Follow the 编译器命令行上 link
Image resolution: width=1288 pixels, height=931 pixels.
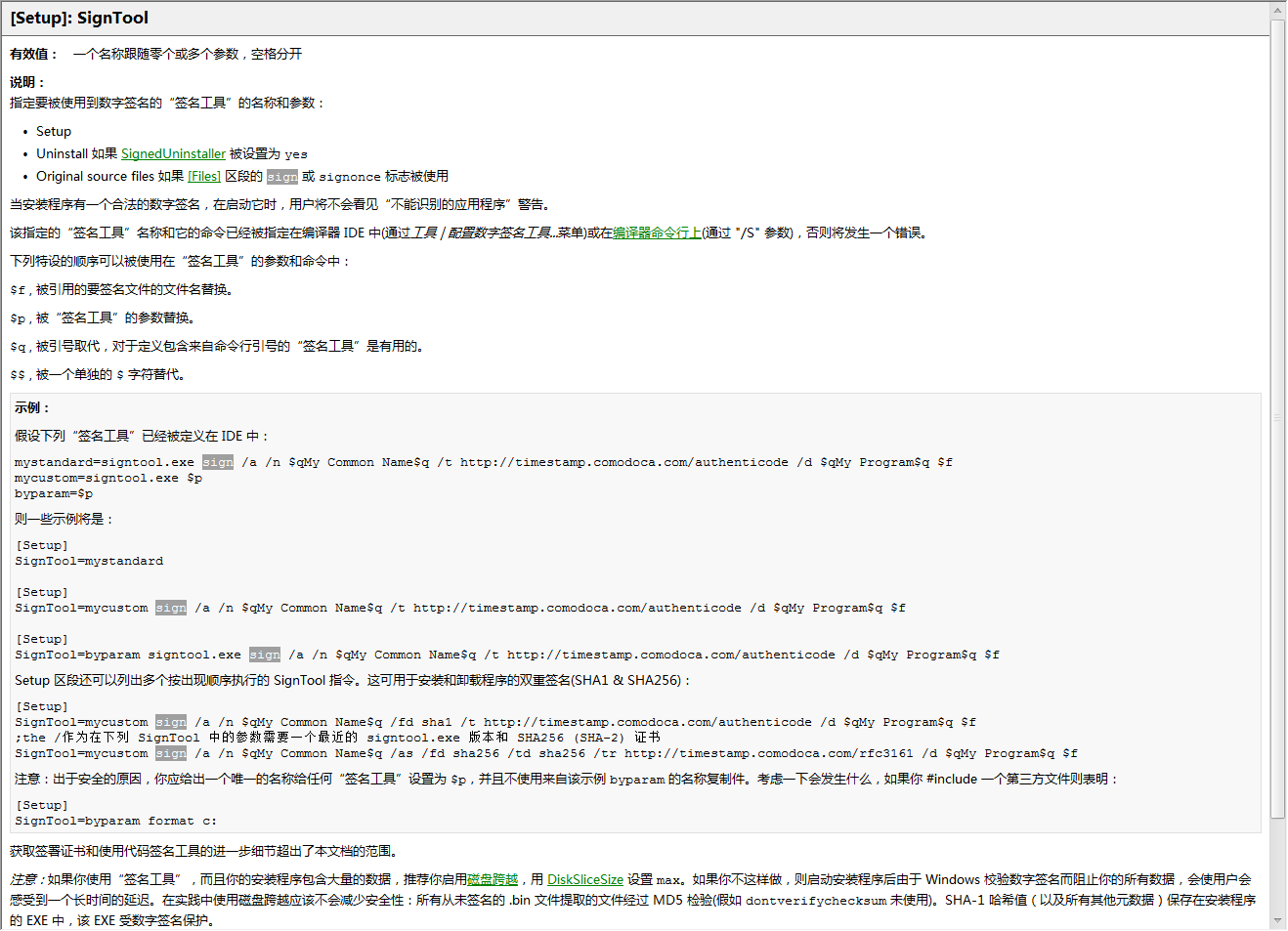[x=657, y=233]
